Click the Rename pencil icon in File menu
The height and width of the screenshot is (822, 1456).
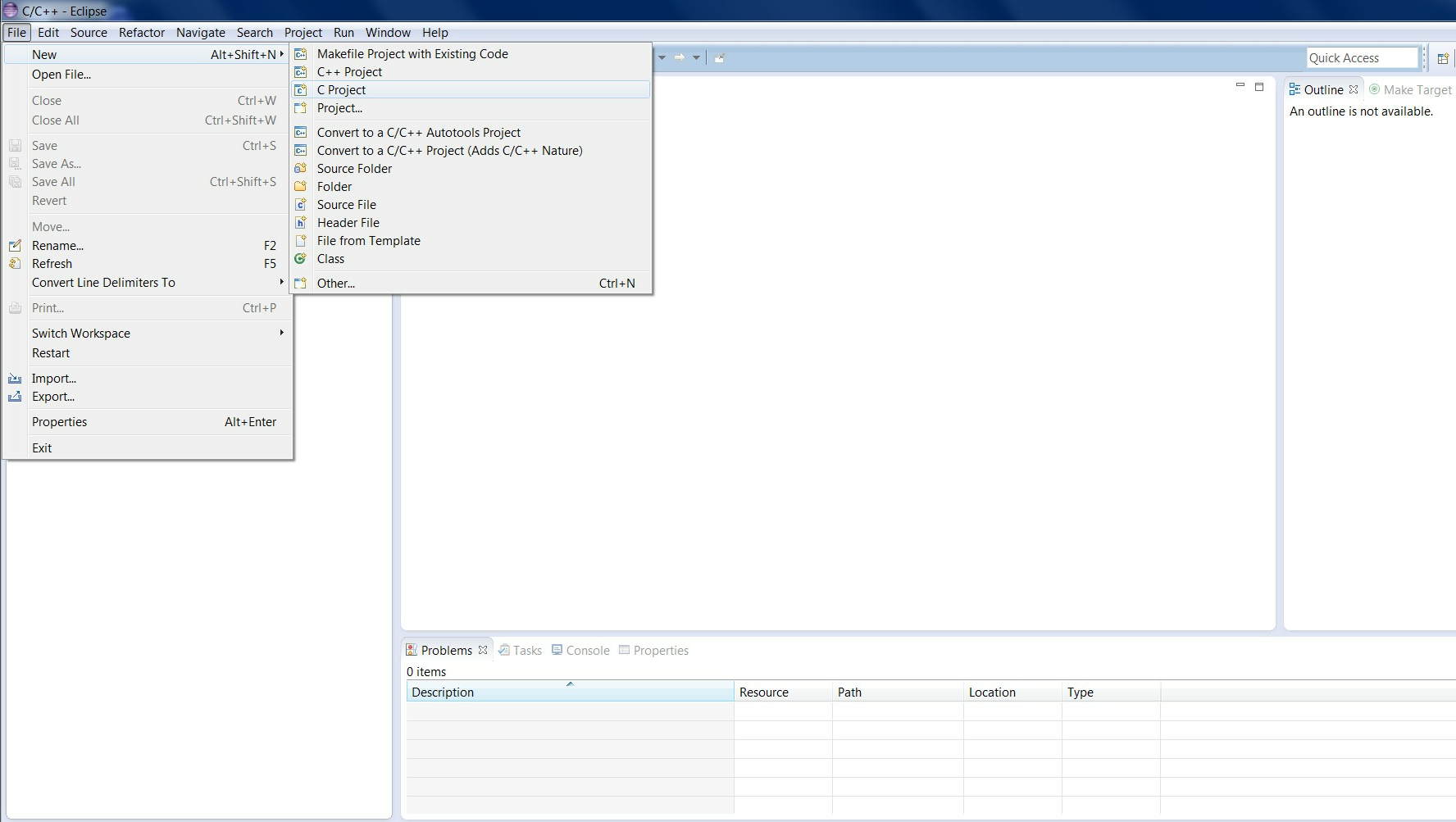(15, 246)
